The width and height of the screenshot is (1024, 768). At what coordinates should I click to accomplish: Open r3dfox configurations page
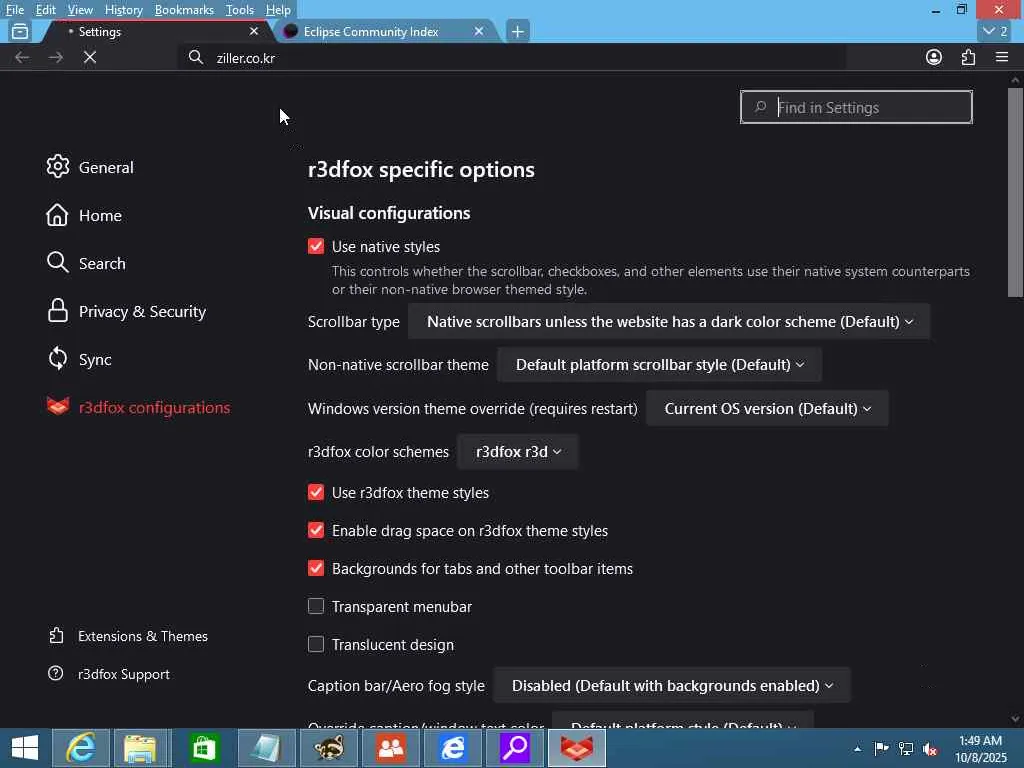pos(154,408)
